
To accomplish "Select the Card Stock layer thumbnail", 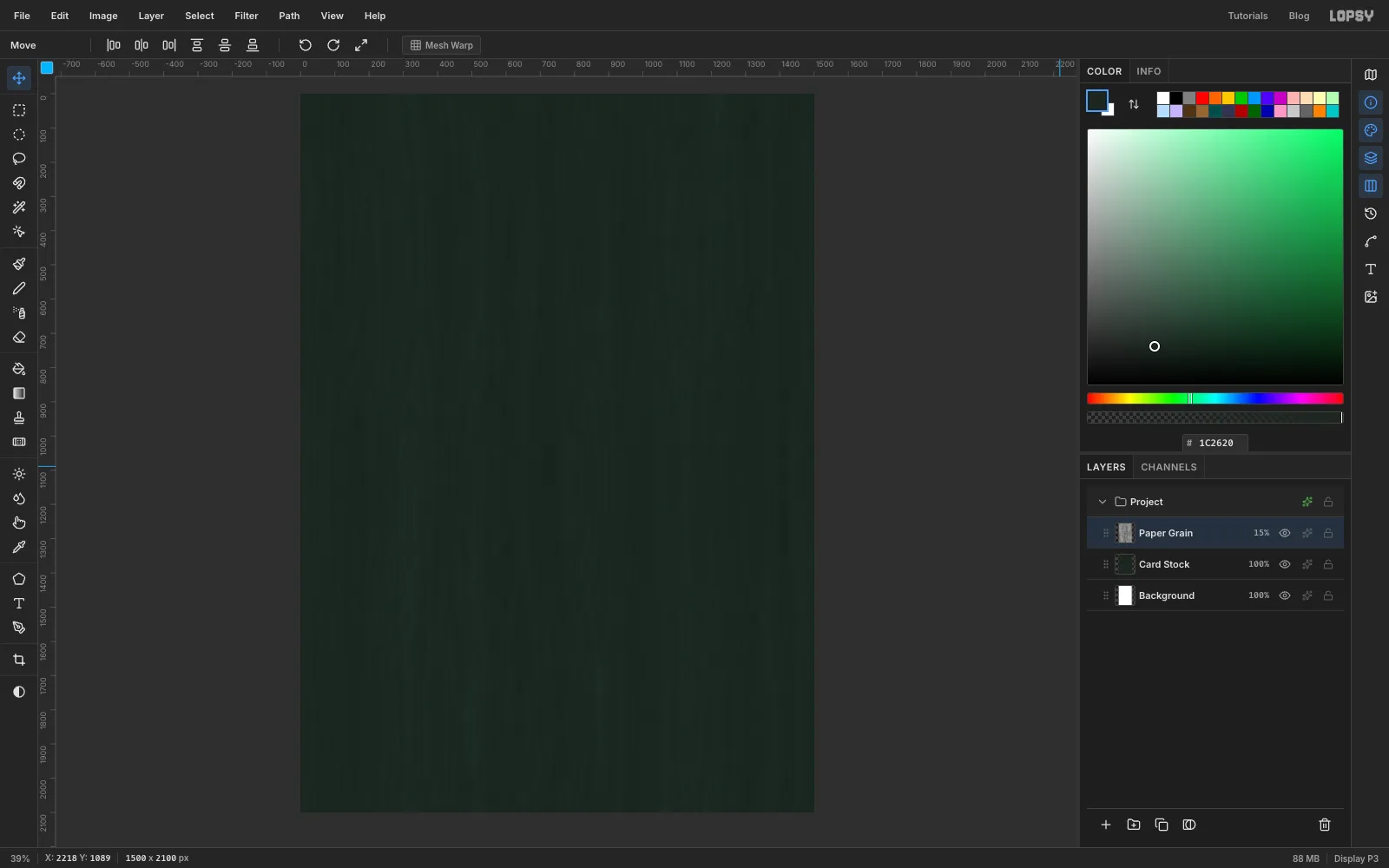I will (1125, 564).
